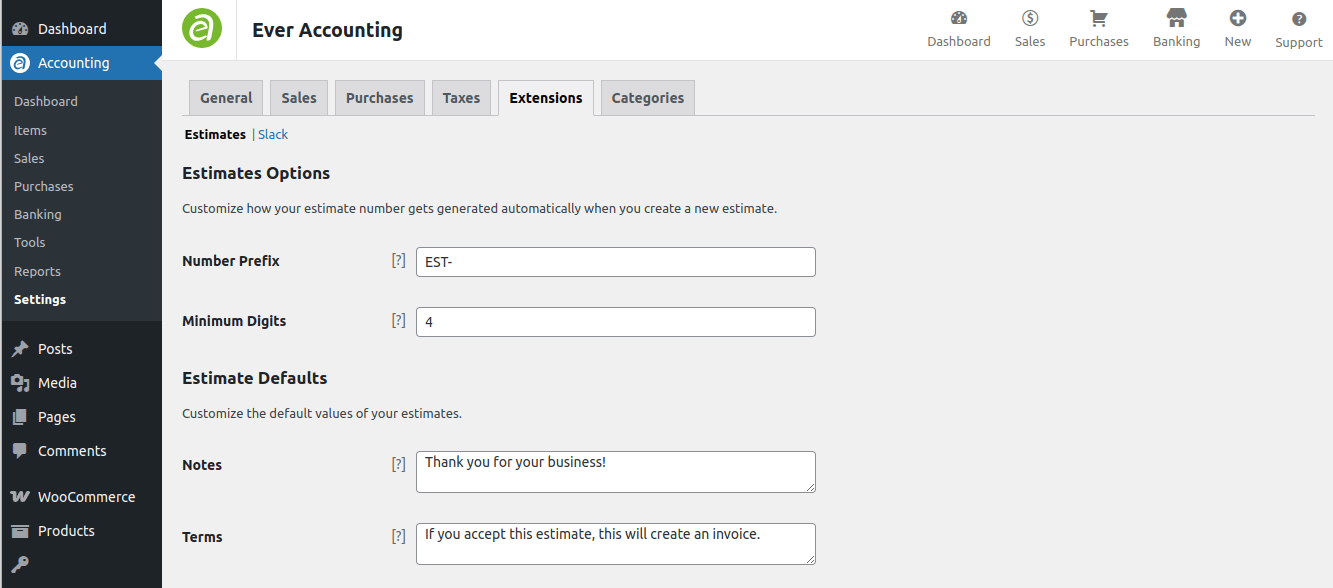Open Dashboard from the top header icons
This screenshot has width=1333, height=588.
[958, 29]
